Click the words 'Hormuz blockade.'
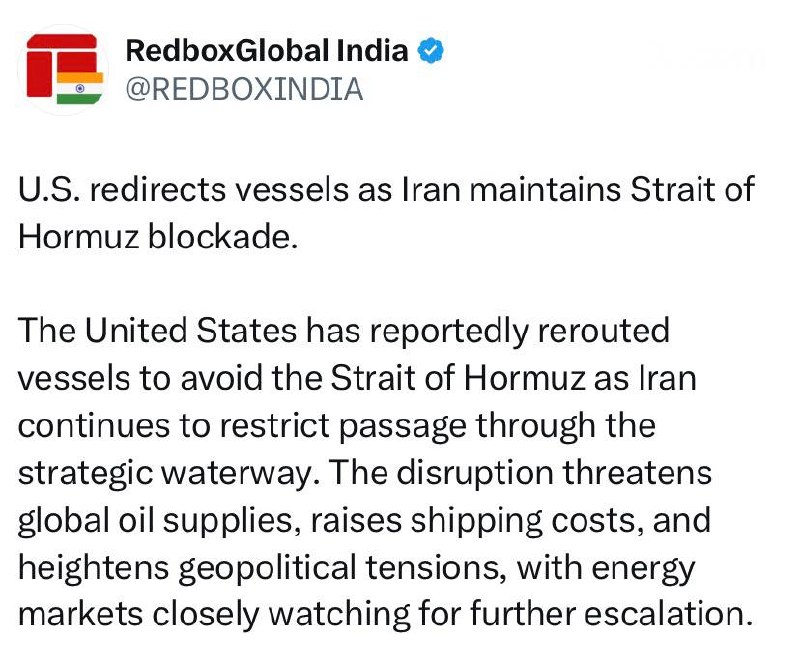The height and width of the screenshot is (666, 800). 158,237
